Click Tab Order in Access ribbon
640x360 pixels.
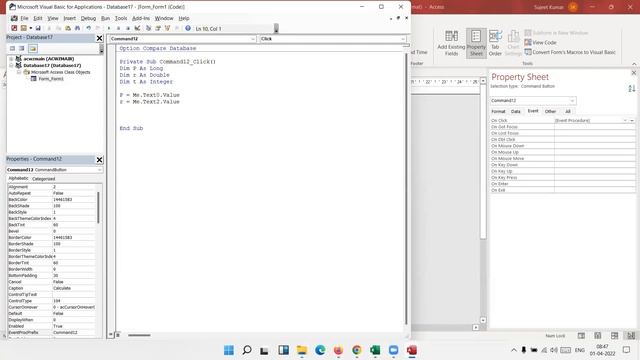click(495, 43)
